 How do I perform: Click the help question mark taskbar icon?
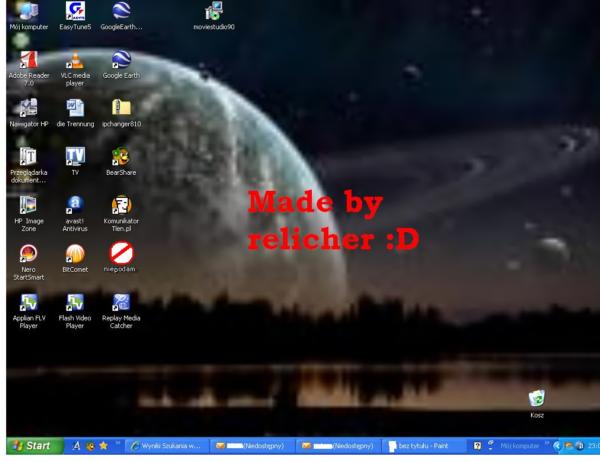click(x=477, y=446)
